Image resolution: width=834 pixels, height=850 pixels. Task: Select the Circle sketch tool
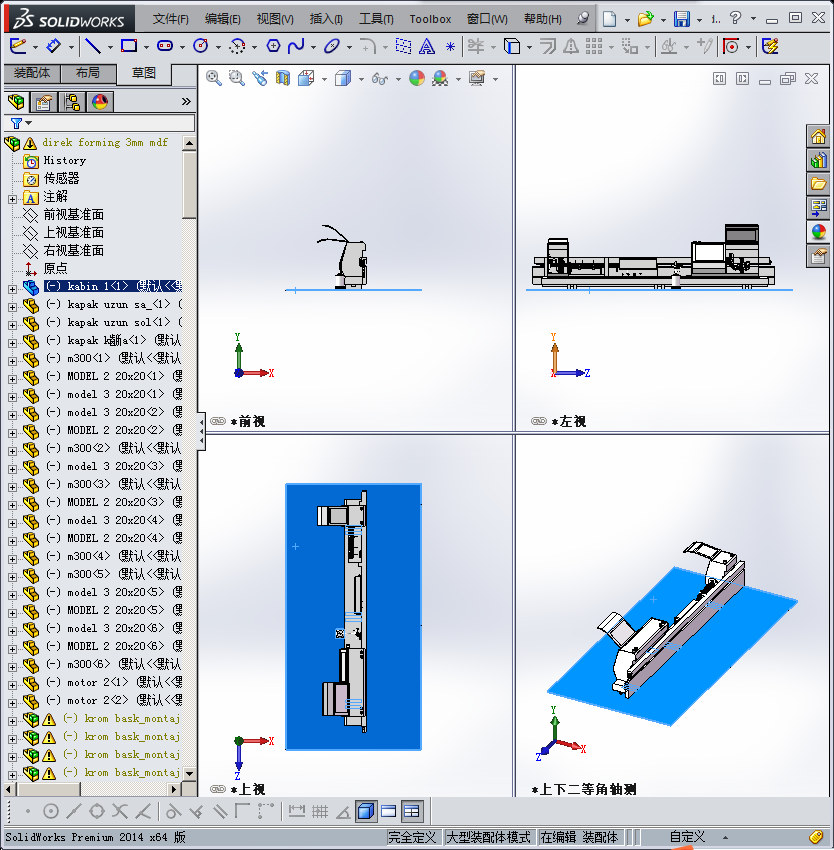pos(201,47)
